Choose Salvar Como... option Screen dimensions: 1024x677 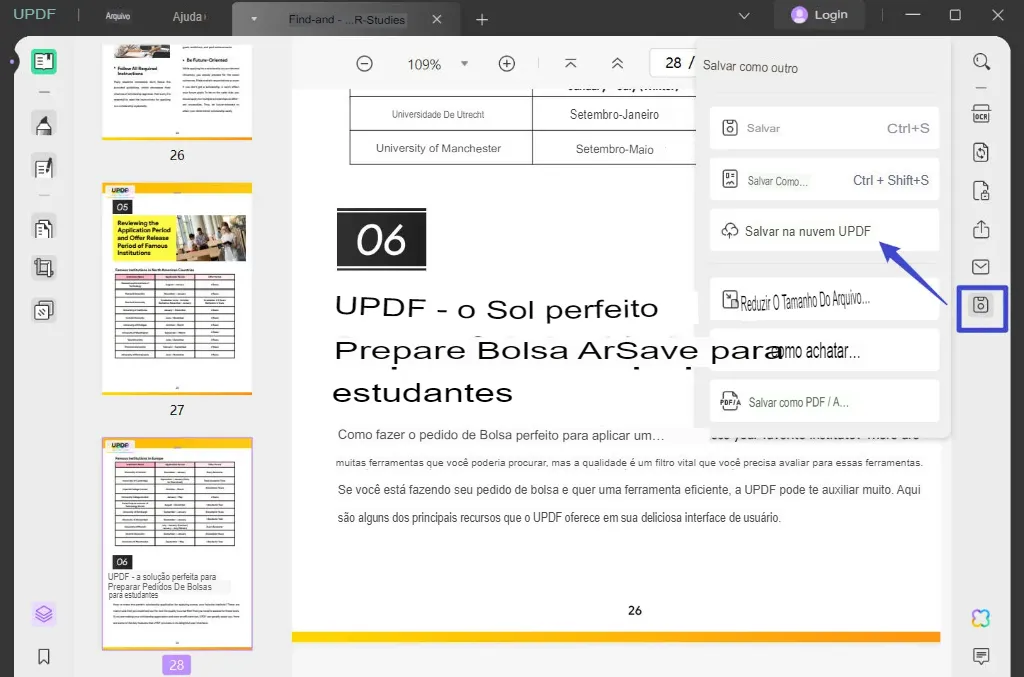coord(824,180)
